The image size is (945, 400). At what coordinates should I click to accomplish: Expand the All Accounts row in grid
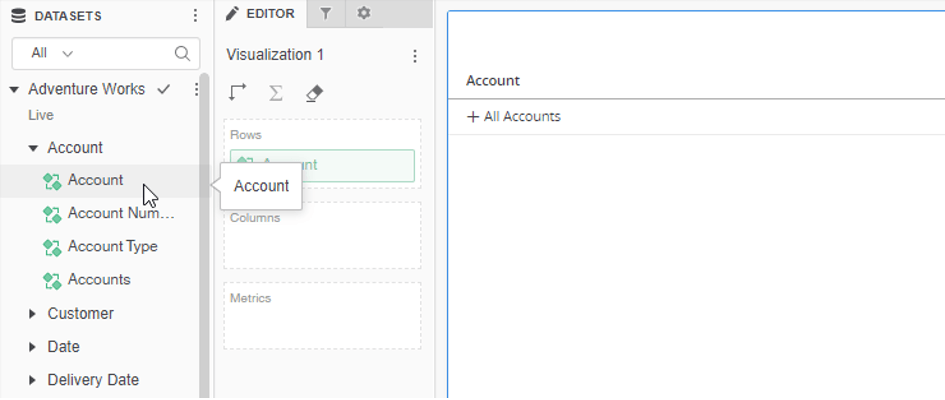click(x=473, y=117)
